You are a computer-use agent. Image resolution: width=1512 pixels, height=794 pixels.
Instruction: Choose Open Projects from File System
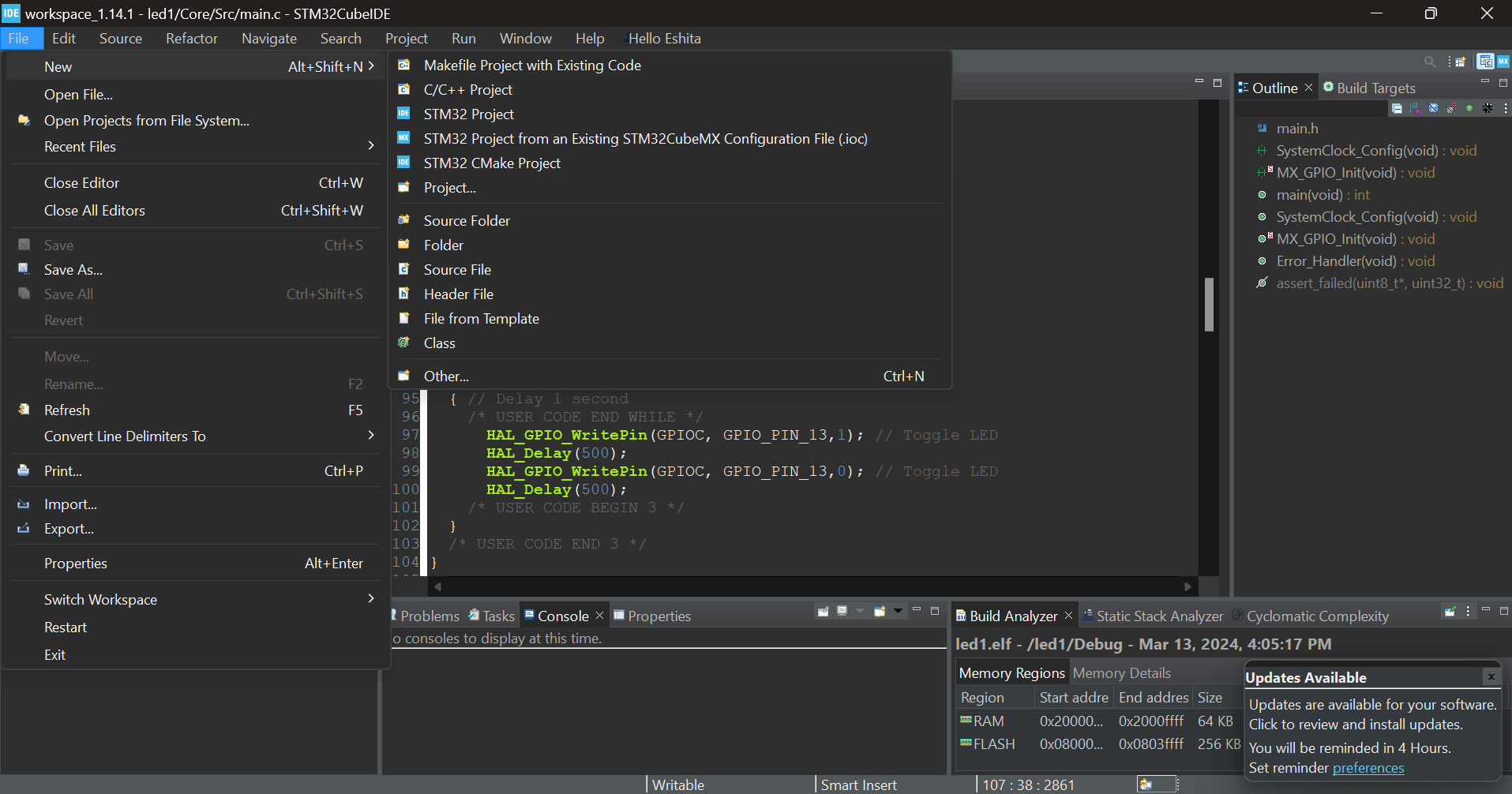click(147, 121)
